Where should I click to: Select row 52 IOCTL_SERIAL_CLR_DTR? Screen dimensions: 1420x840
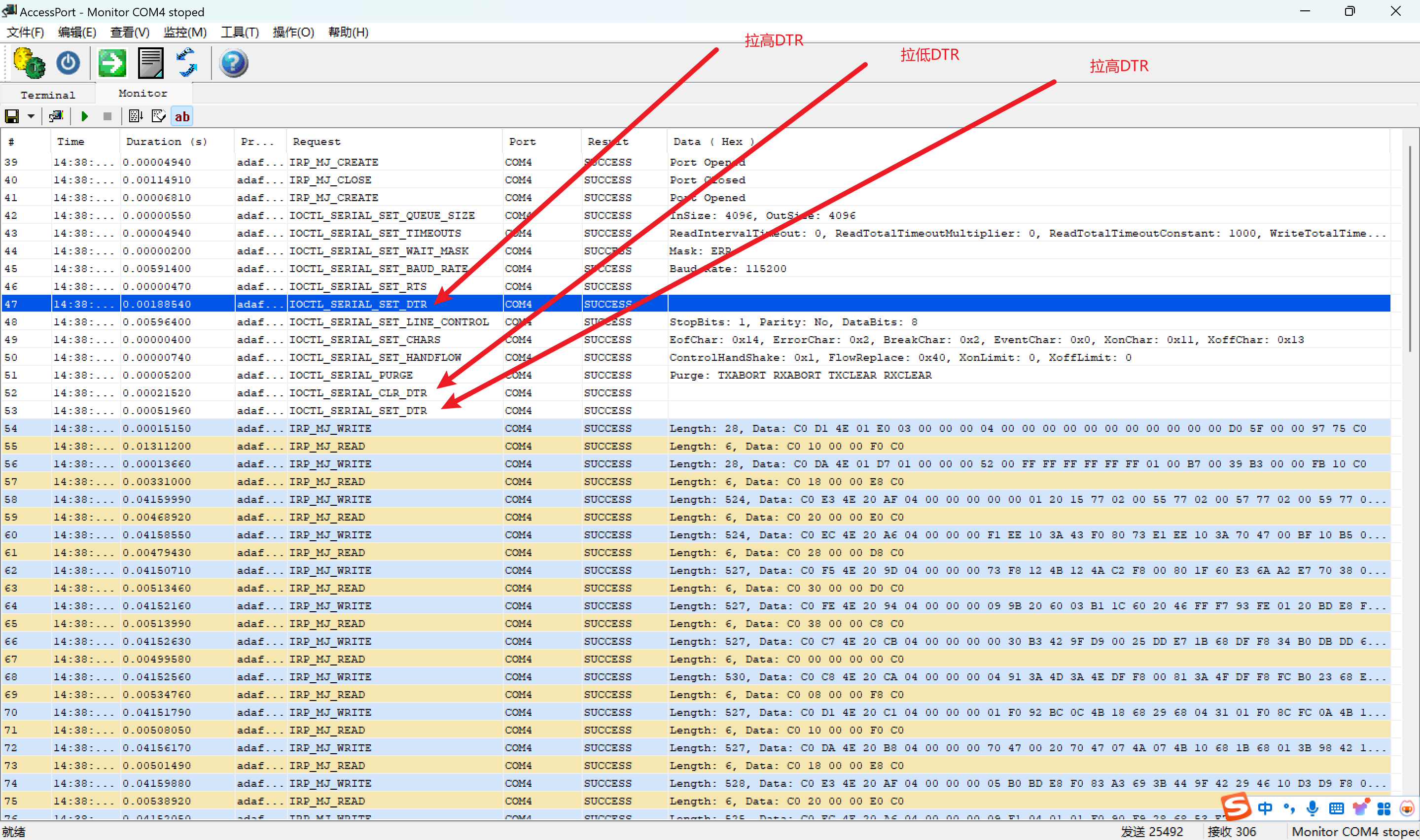click(696, 393)
